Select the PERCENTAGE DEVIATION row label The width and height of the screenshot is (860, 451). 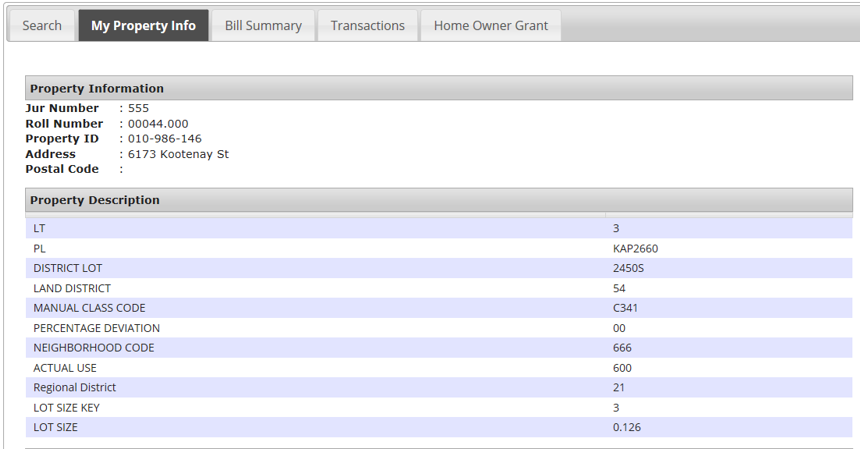pos(96,328)
